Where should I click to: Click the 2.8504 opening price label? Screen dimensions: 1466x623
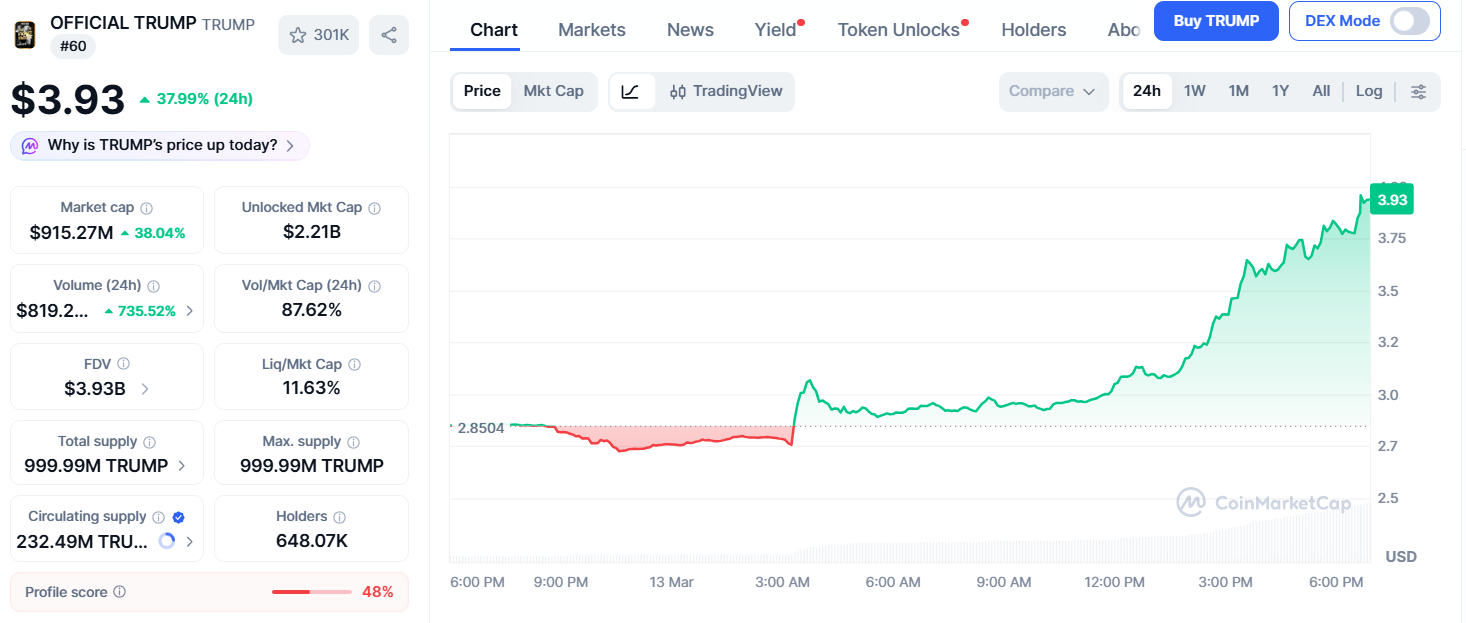tap(480, 427)
